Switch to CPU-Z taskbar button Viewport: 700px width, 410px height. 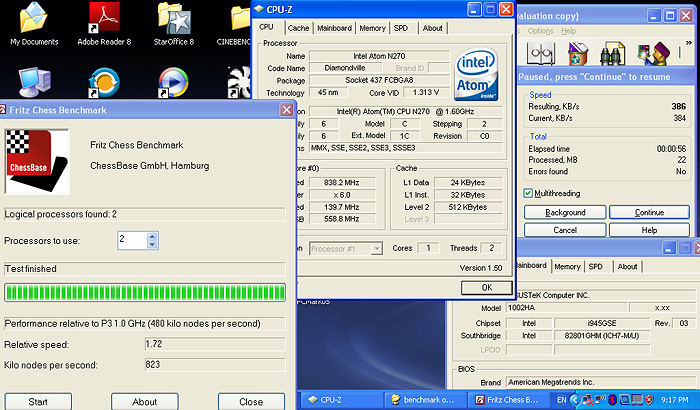pyautogui.click(x=340, y=400)
